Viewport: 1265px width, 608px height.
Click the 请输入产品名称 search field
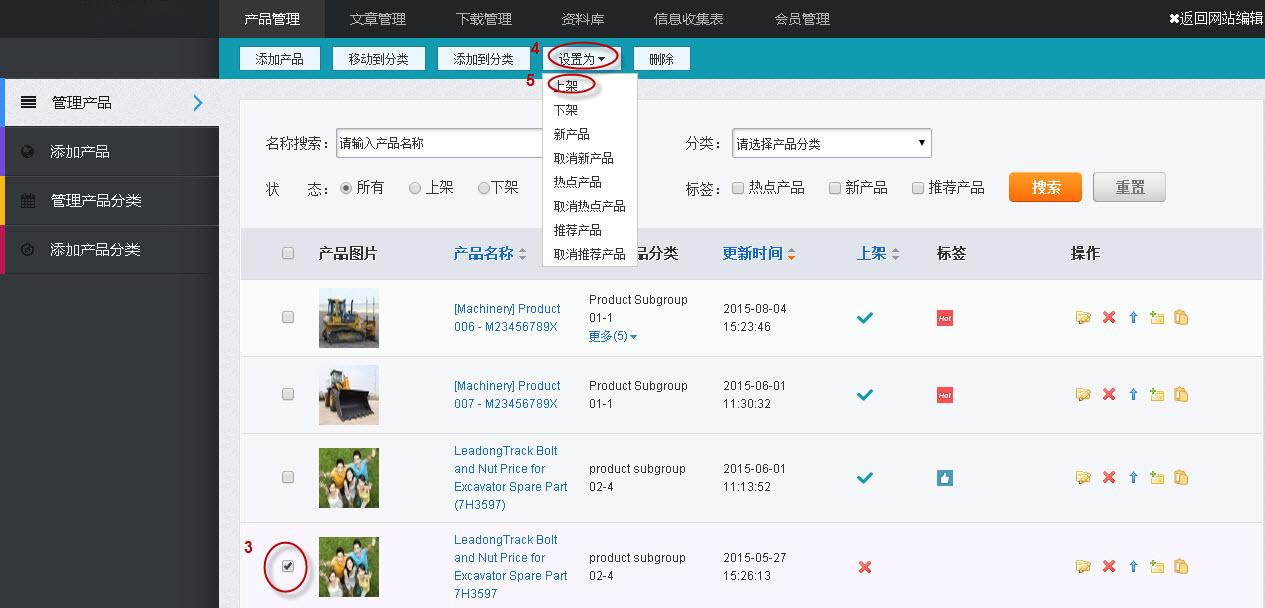tap(438, 143)
